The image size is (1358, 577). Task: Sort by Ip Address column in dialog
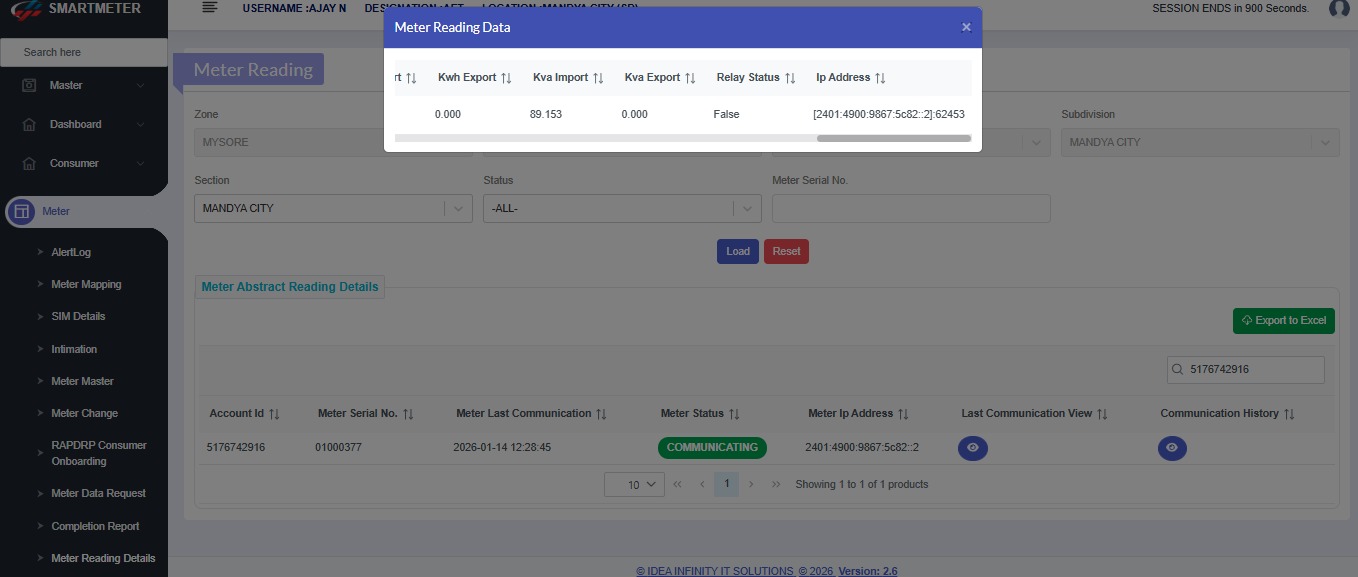pos(880,78)
